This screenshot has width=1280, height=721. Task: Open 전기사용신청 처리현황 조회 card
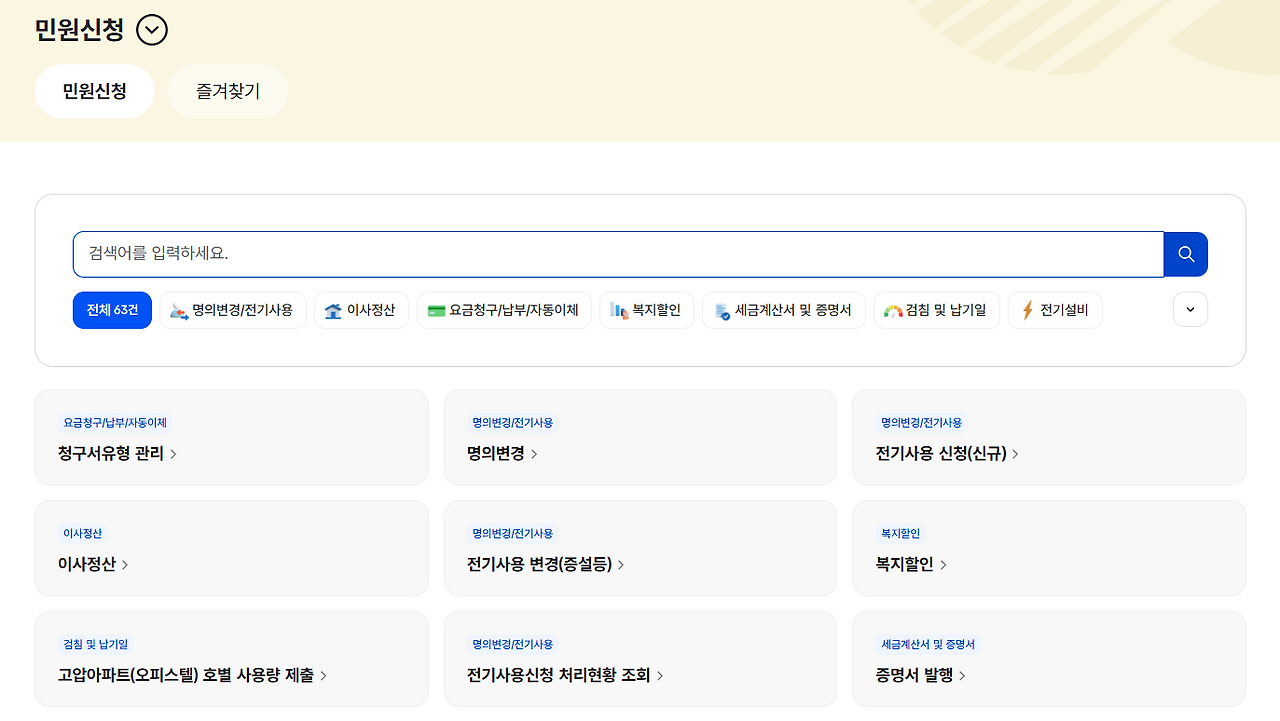(x=640, y=659)
